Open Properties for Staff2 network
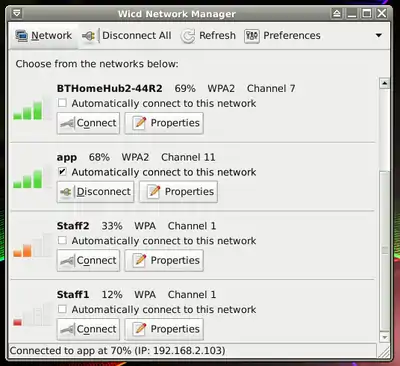 click(x=164, y=261)
